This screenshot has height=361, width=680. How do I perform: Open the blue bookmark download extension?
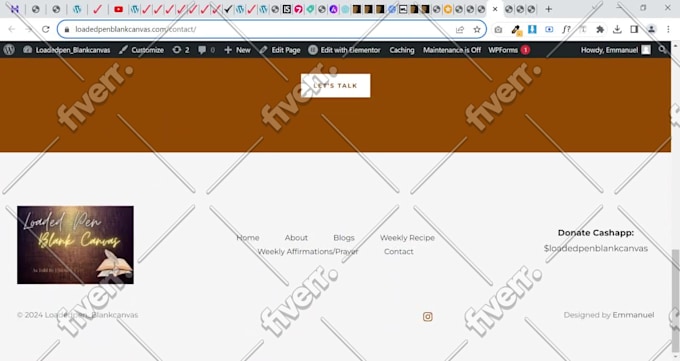coord(532,30)
